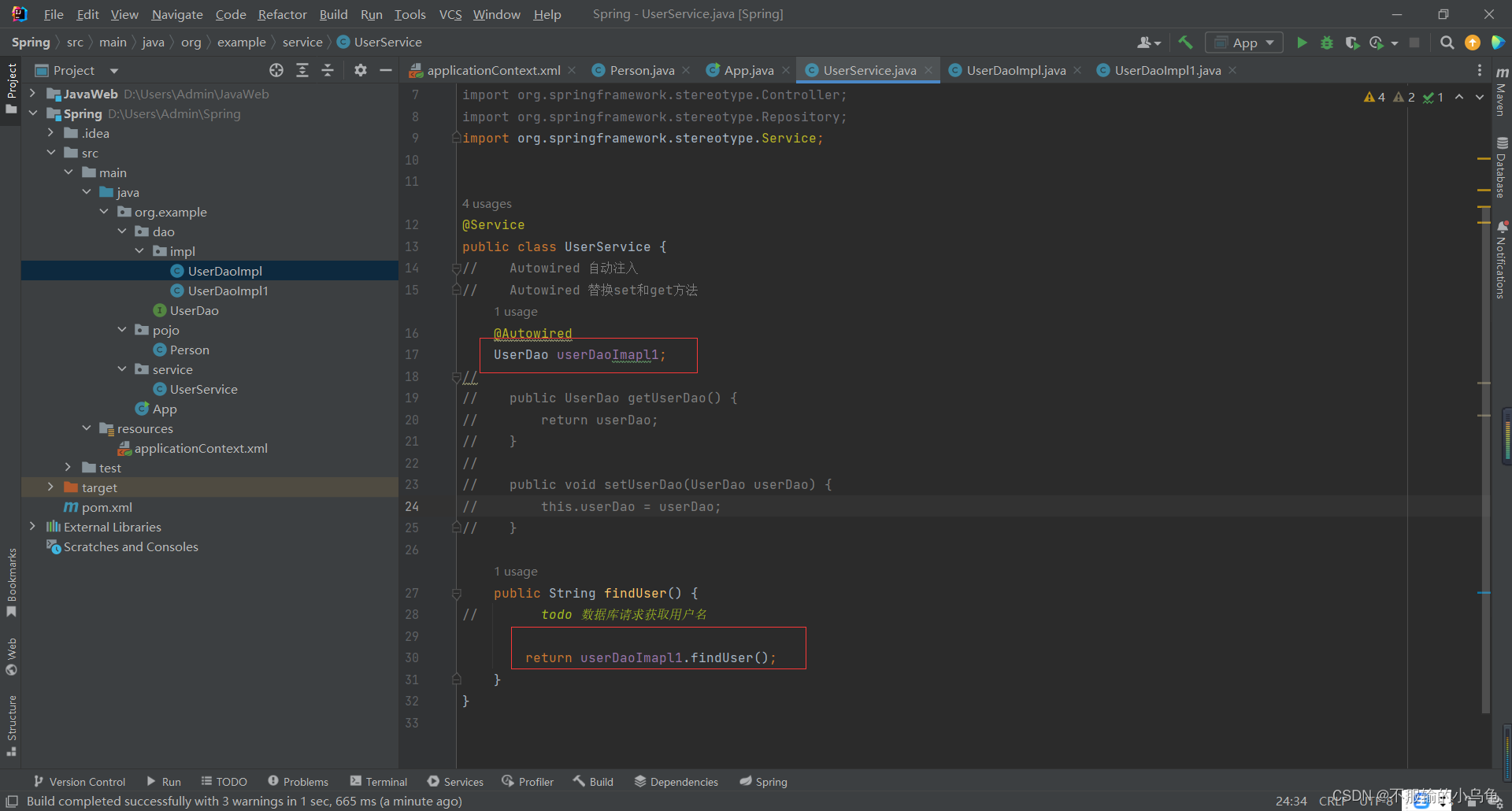
Task: Open the Database tool window
Action: click(x=1502, y=168)
